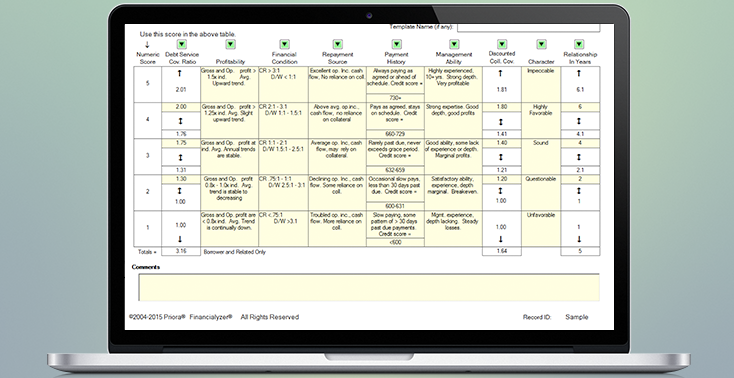Click the 'Declining op. Inc.' Repayment Source cell
Image resolution: width=734 pixels, height=378 pixels.
[x=337, y=193]
